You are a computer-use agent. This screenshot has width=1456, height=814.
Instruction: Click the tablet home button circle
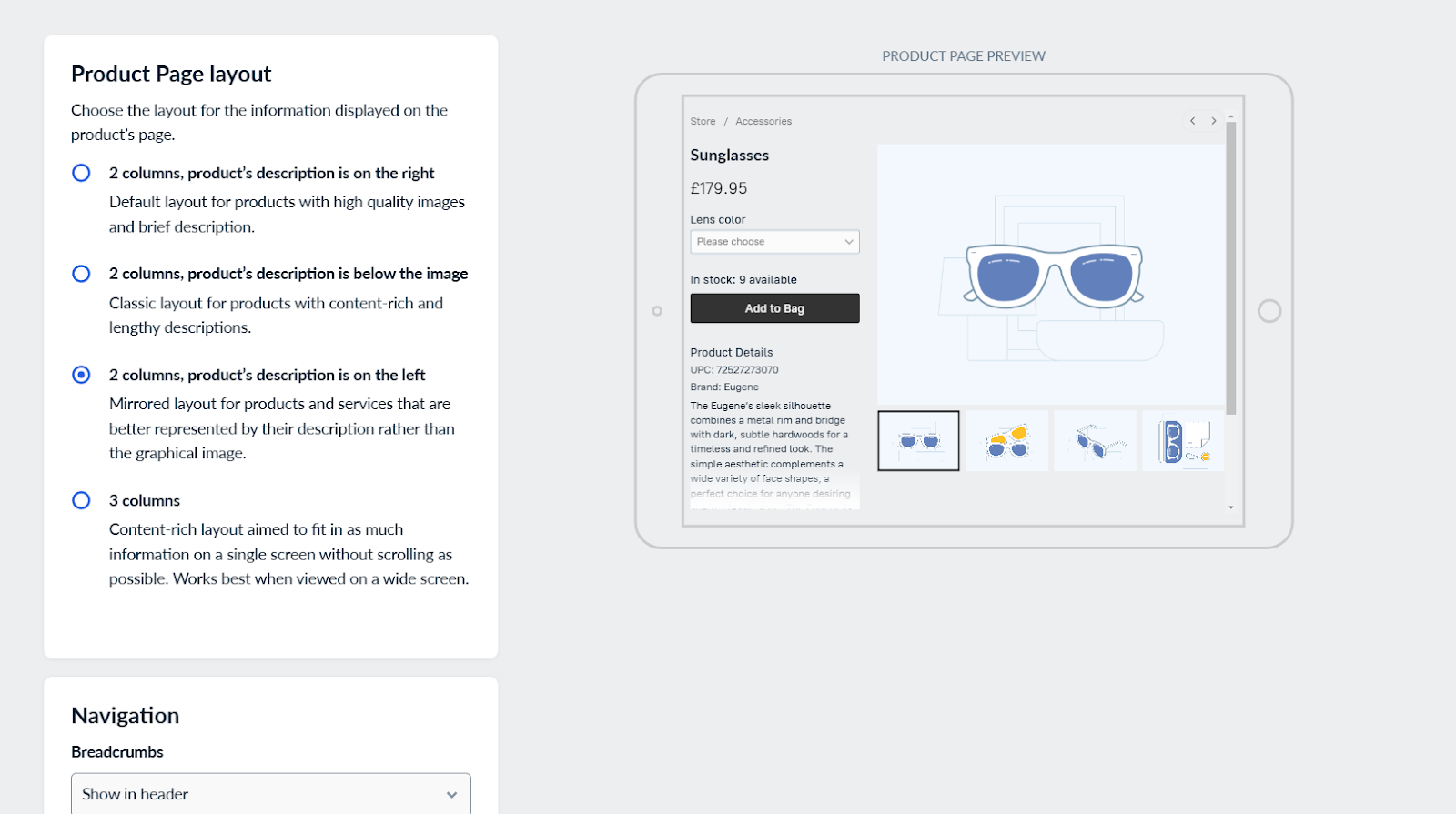[x=1269, y=311]
